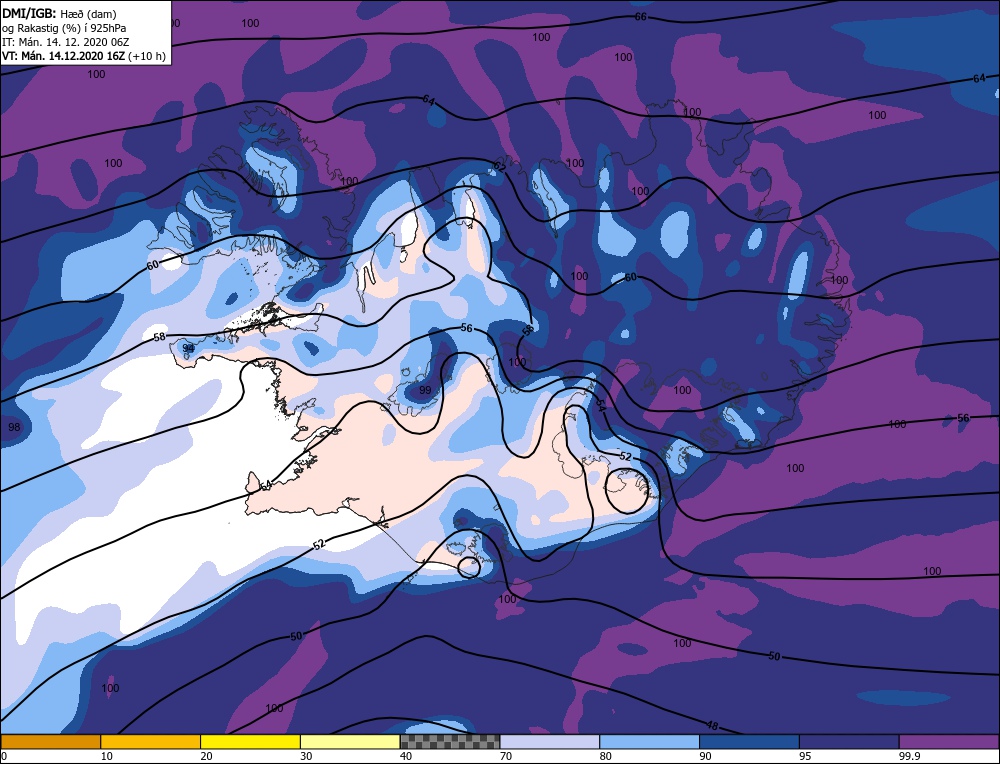Click the light blue 80–90 legend swatch

649,741
